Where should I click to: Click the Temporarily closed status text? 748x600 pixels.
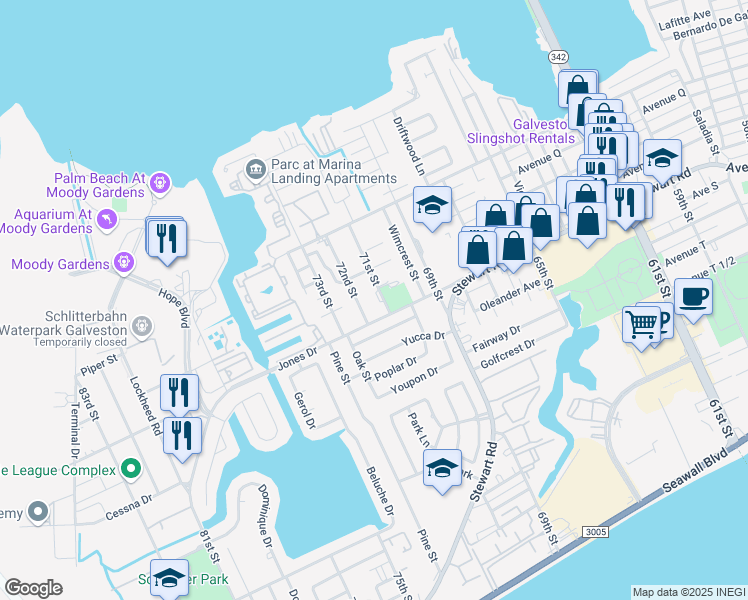pos(80,342)
